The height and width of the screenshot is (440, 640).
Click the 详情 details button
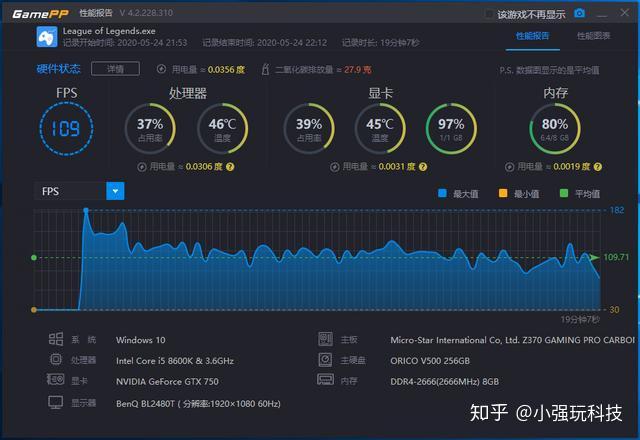pos(116,69)
